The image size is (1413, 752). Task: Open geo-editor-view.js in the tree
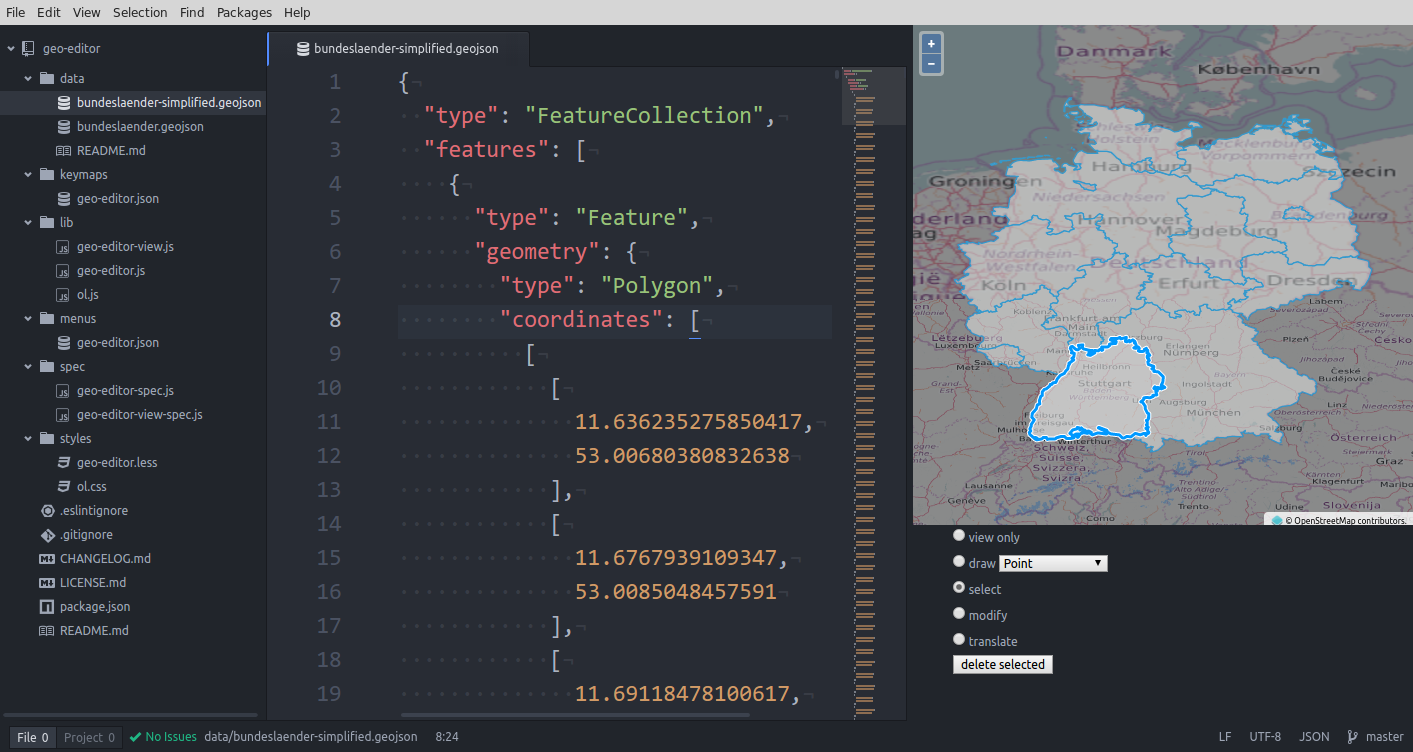click(125, 247)
